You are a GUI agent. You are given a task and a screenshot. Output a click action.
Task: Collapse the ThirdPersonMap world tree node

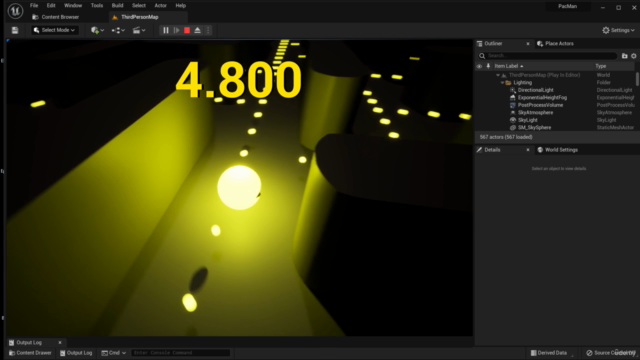point(498,75)
